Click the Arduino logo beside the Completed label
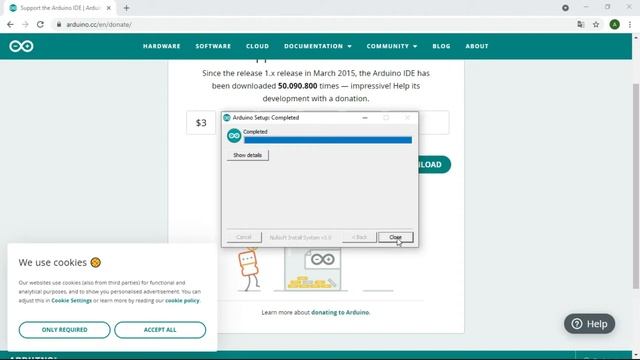Viewport: 640px width, 360px height. coord(234,136)
